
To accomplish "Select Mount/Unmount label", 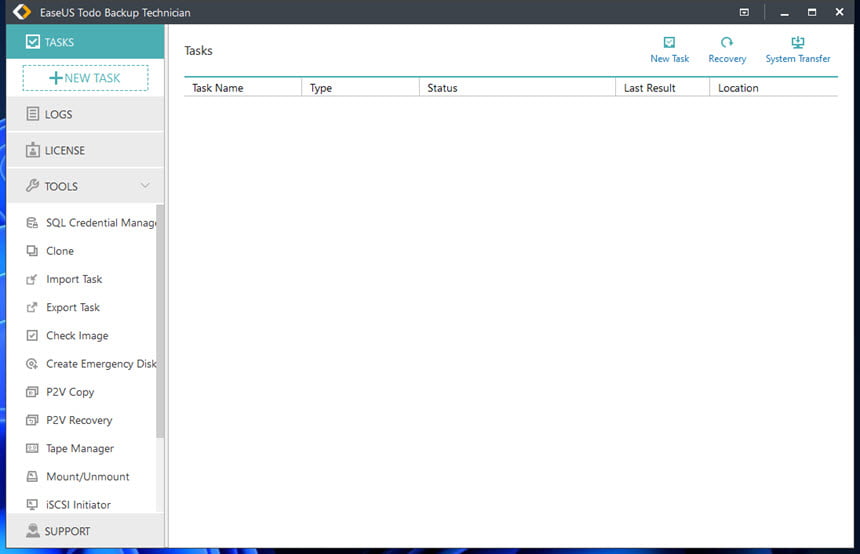I will point(88,476).
